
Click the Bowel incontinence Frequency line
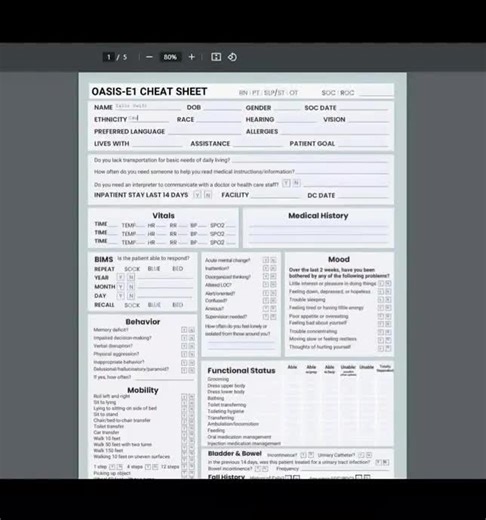pos(344,469)
